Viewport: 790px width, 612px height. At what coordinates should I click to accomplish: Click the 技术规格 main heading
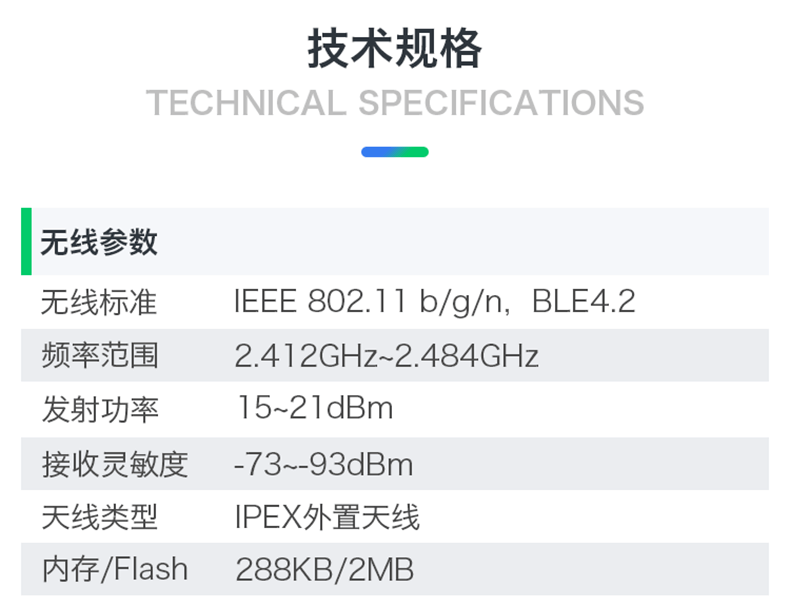point(394,49)
